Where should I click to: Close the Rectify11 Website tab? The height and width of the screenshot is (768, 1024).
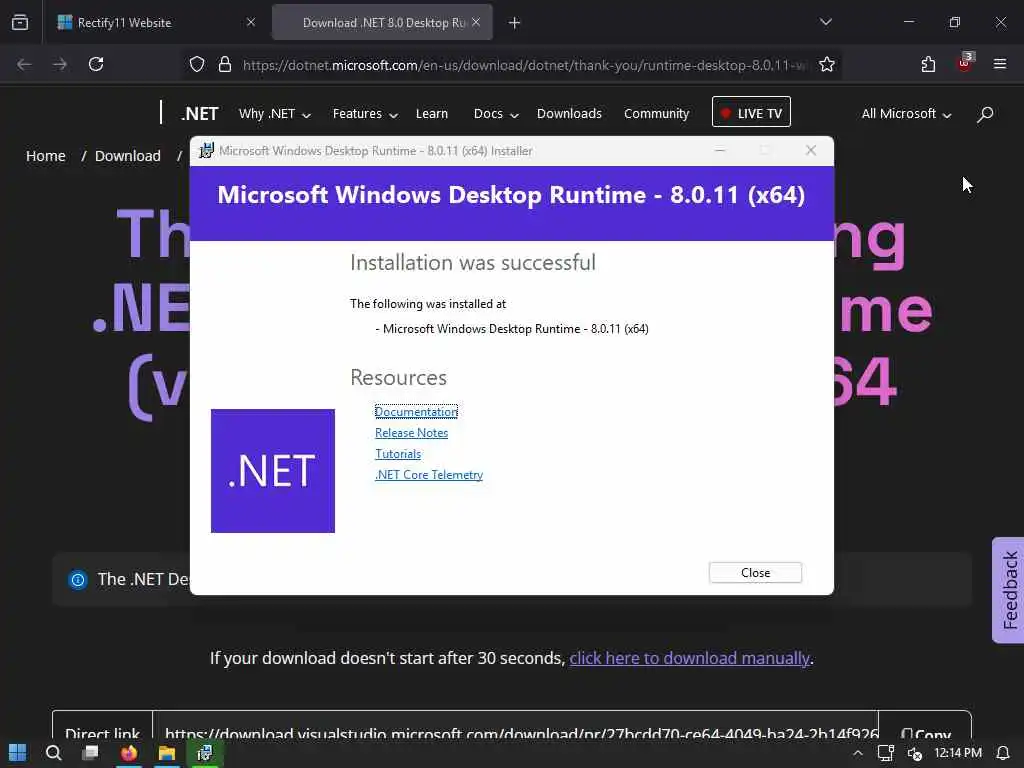[x=251, y=22]
